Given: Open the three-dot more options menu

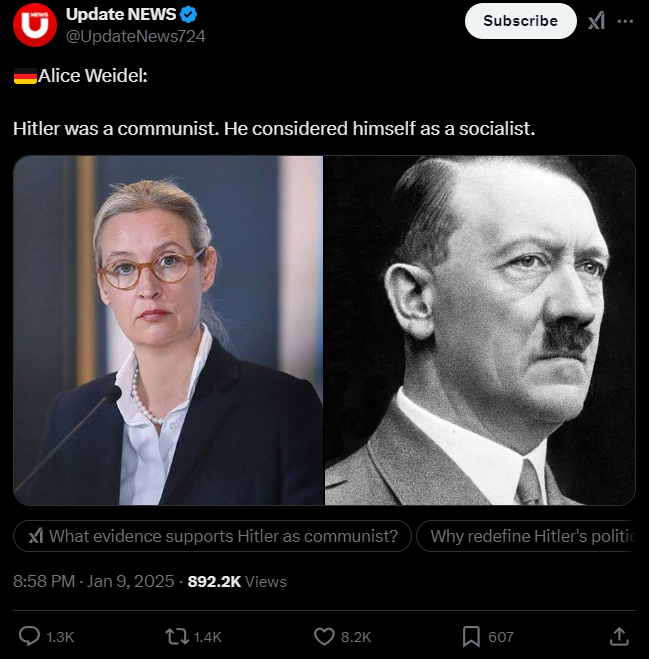Looking at the screenshot, I should click(625, 21).
